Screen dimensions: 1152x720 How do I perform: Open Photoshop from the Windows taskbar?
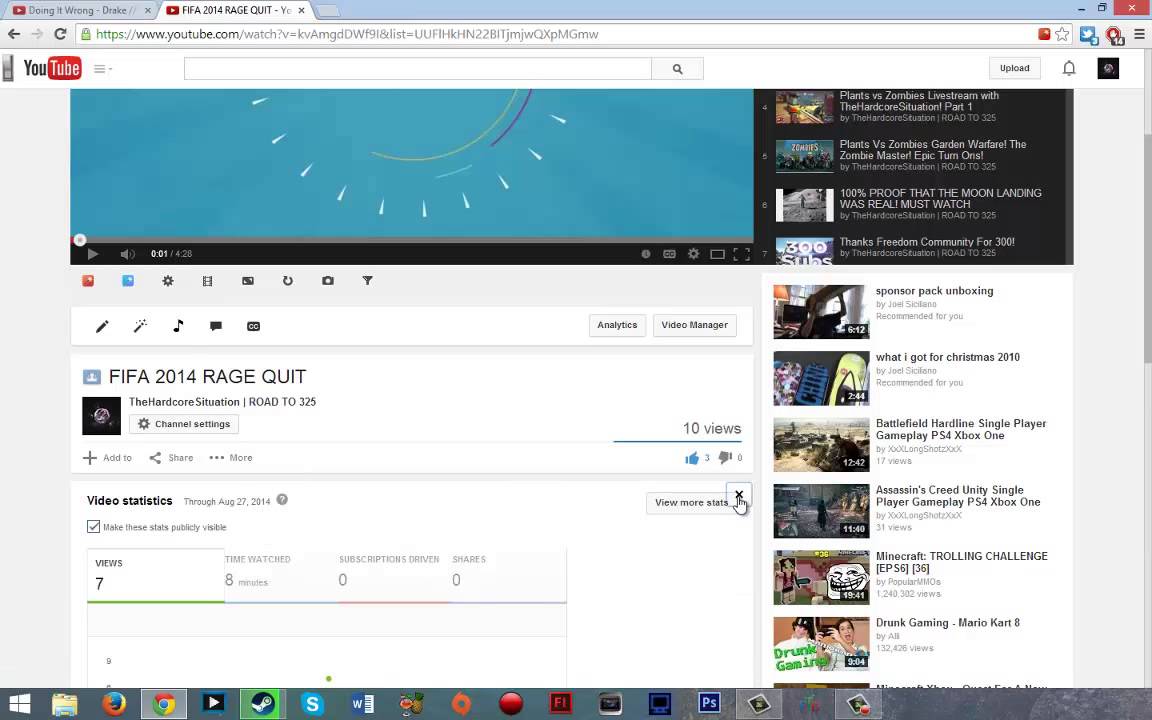(x=709, y=703)
